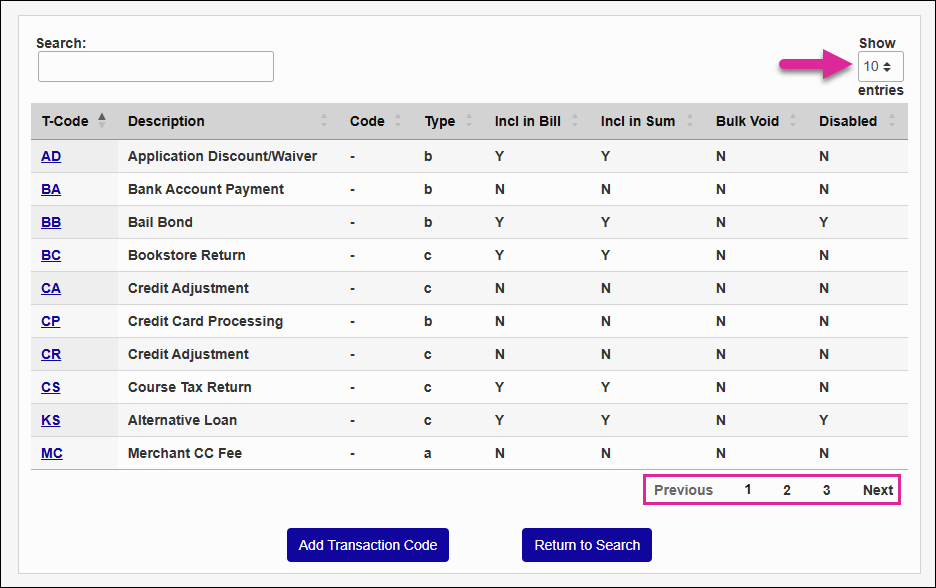Go to page 2 of results
The height and width of the screenshot is (588, 936).
coord(787,490)
